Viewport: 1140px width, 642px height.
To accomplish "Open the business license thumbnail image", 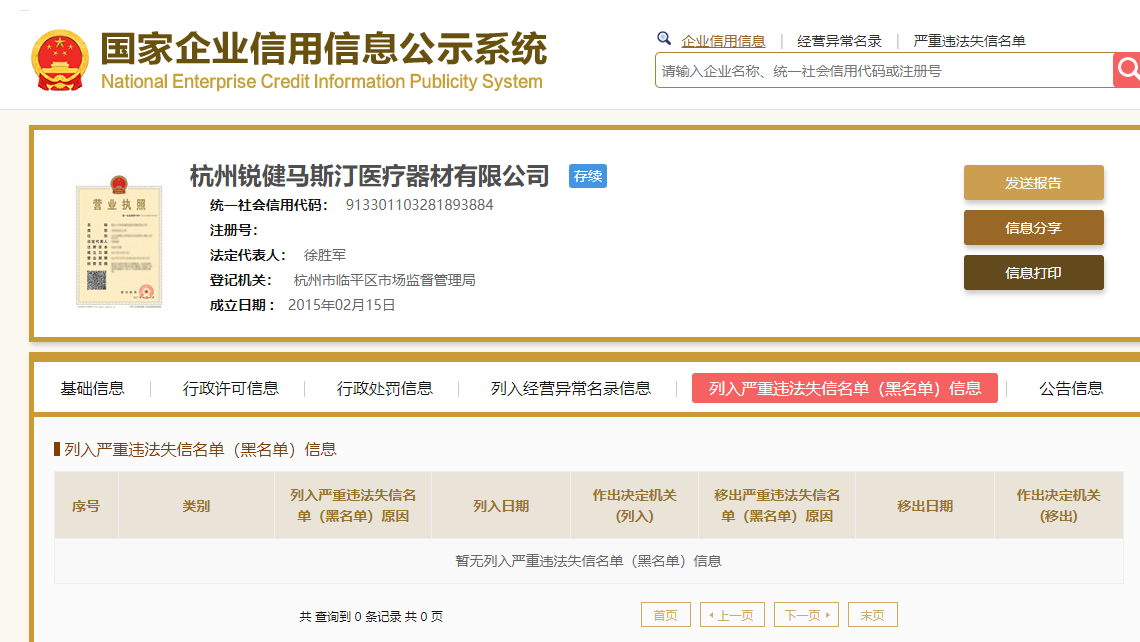I will coord(119,241).
